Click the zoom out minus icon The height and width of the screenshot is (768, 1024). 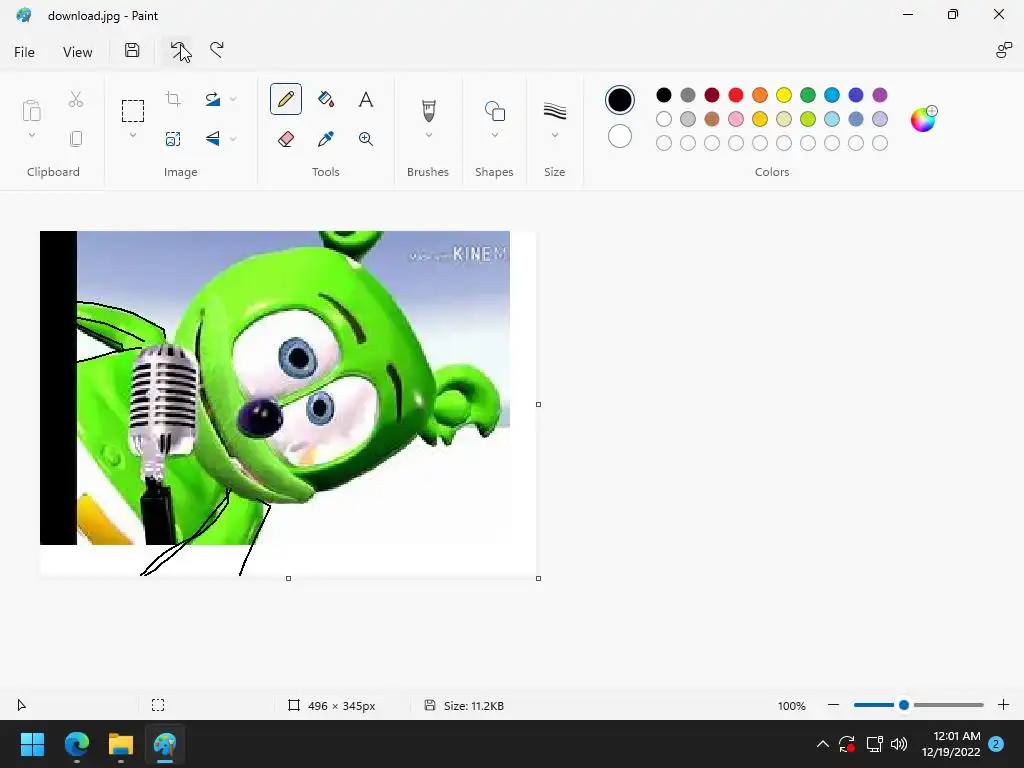tap(833, 705)
